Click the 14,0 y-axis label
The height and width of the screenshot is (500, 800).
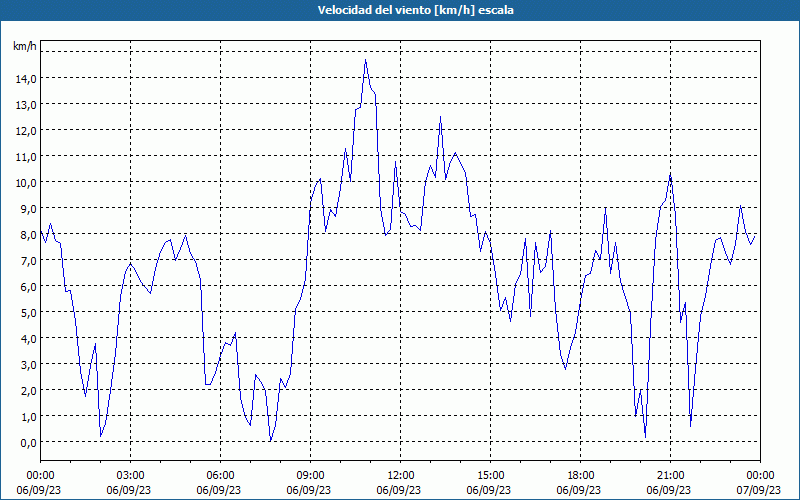pyautogui.click(x=26, y=79)
